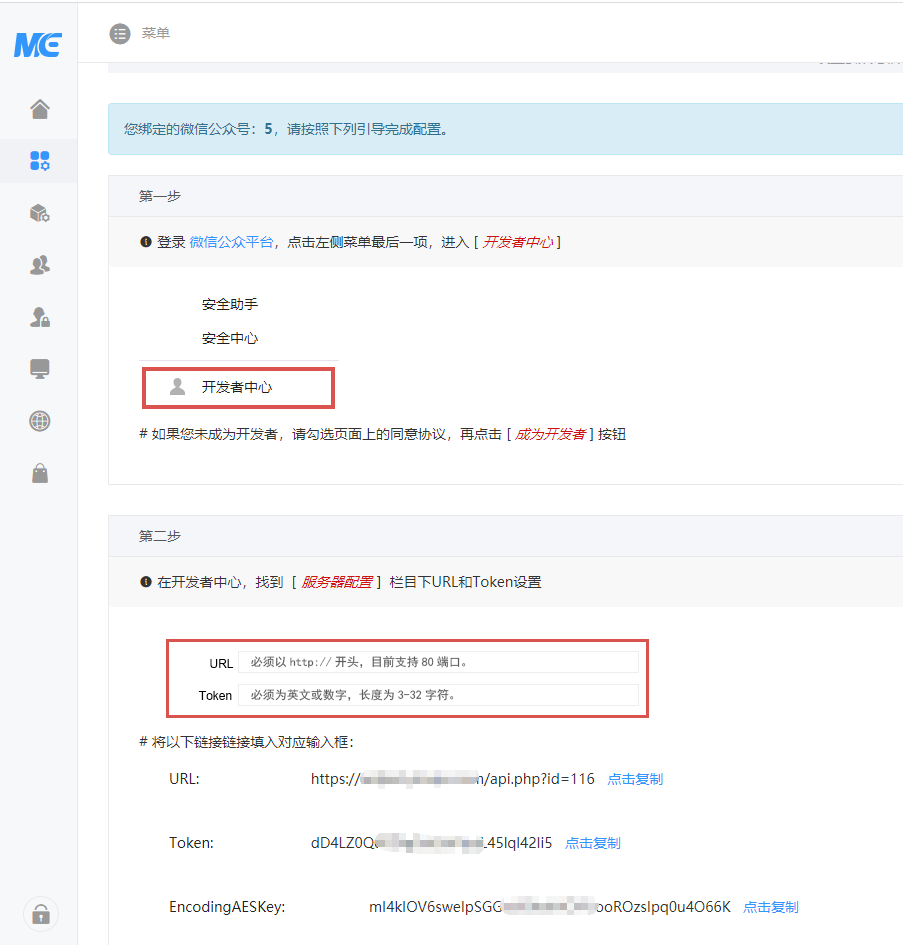903x945 pixels.
Task: Click the EncodingAESKey value text
Action: click(550, 907)
